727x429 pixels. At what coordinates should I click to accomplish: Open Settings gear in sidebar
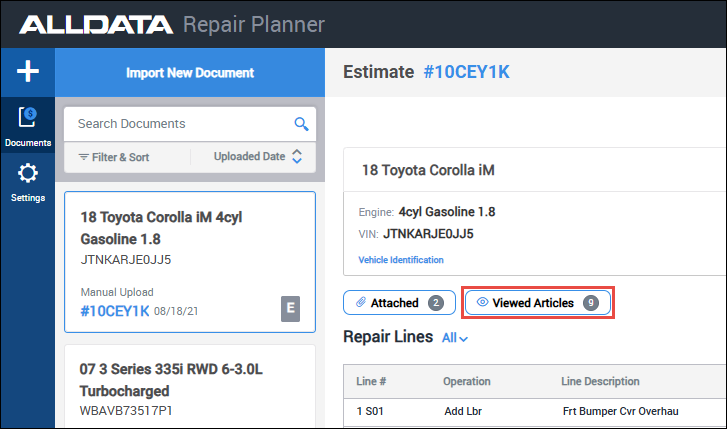click(x=27, y=181)
